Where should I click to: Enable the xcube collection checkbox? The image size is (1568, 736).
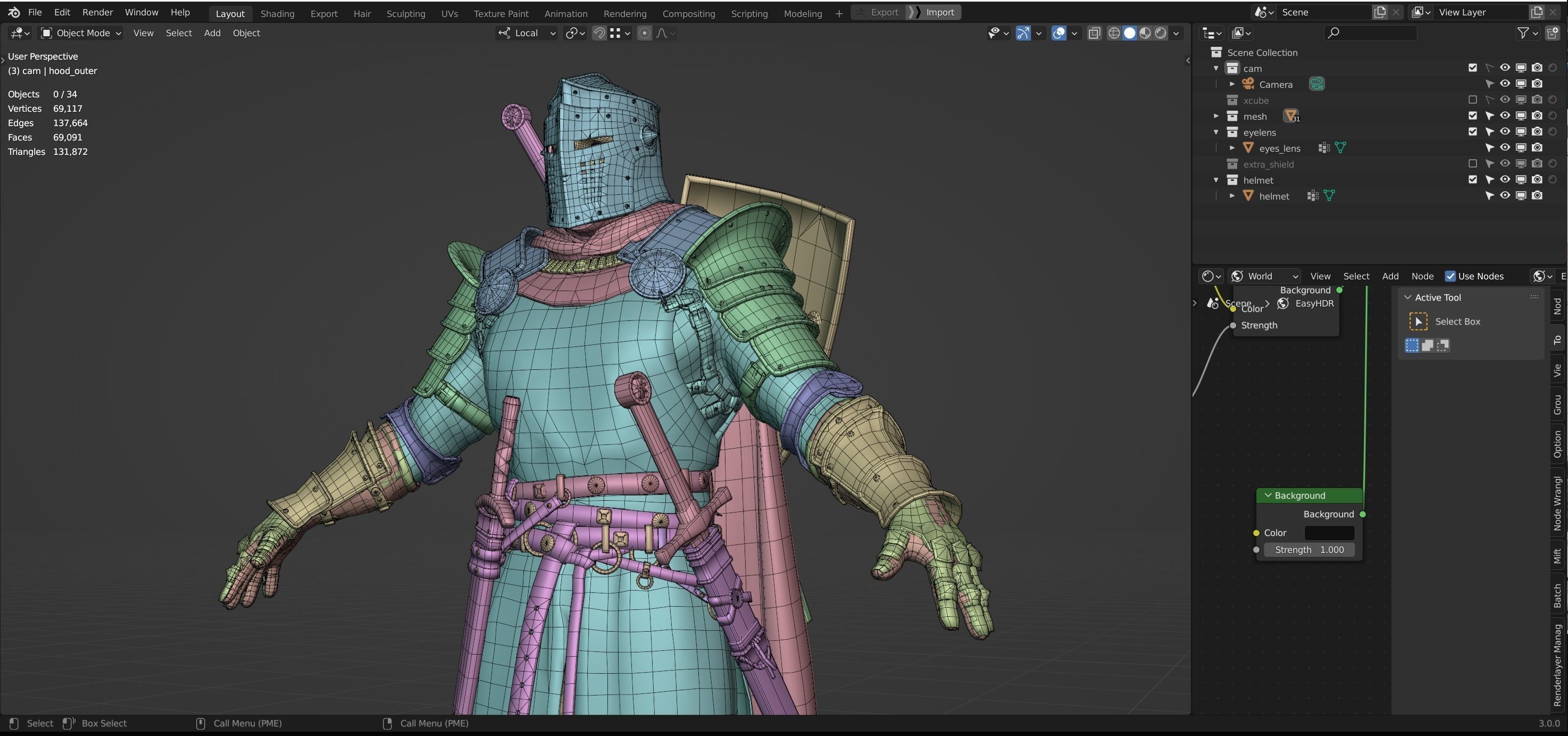coord(1472,100)
